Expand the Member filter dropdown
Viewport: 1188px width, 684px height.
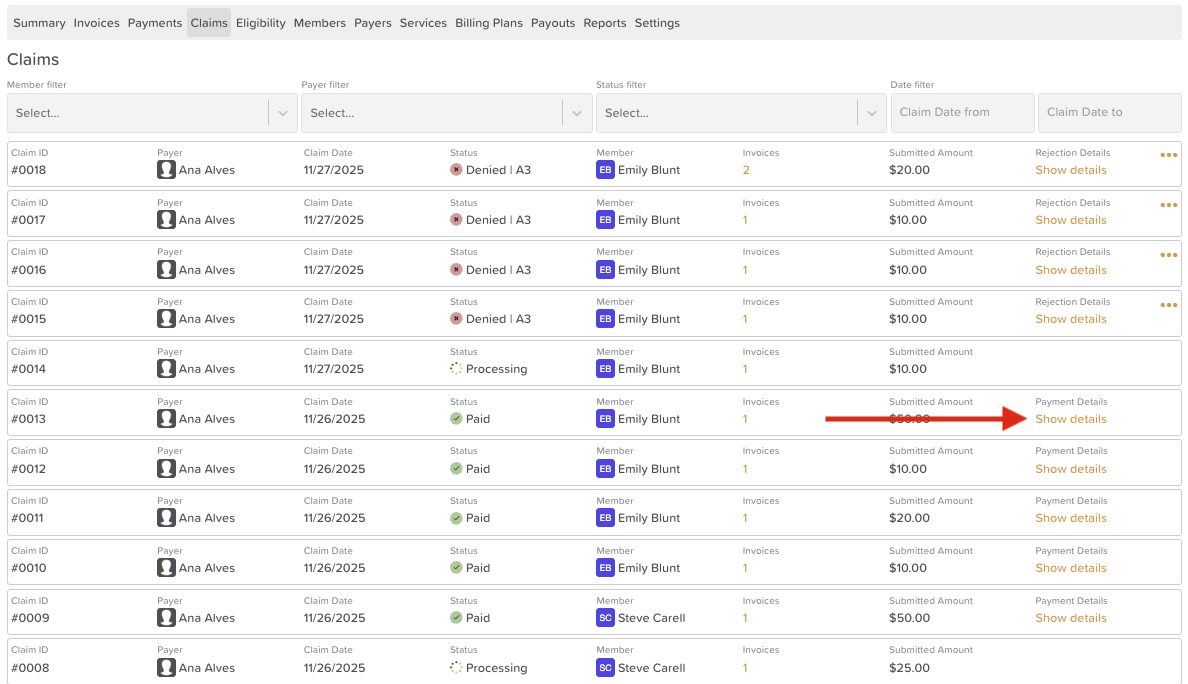283,113
